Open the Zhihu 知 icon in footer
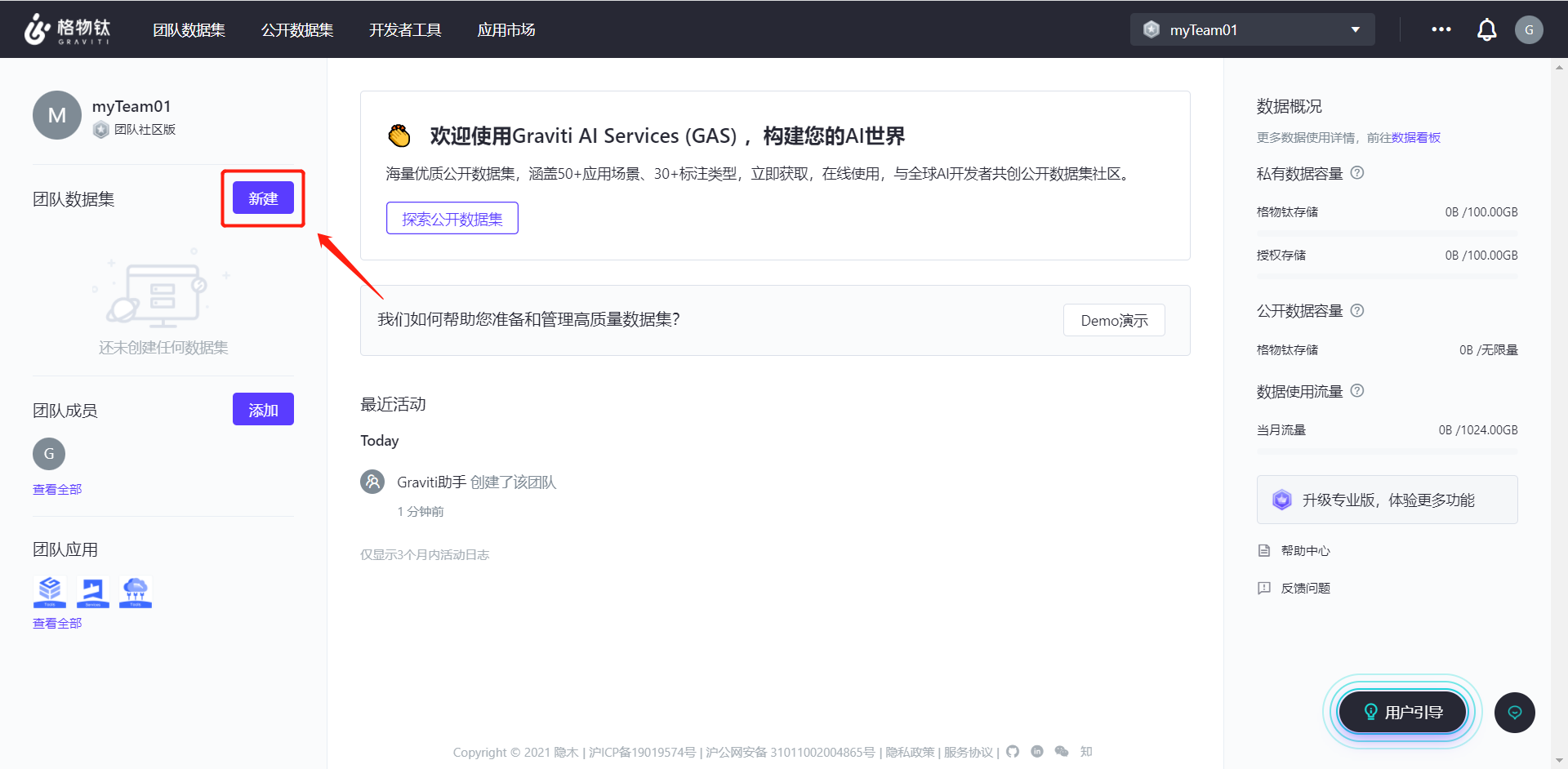Viewport: 1568px width, 769px height. pyautogui.click(x=1086, y=752)
